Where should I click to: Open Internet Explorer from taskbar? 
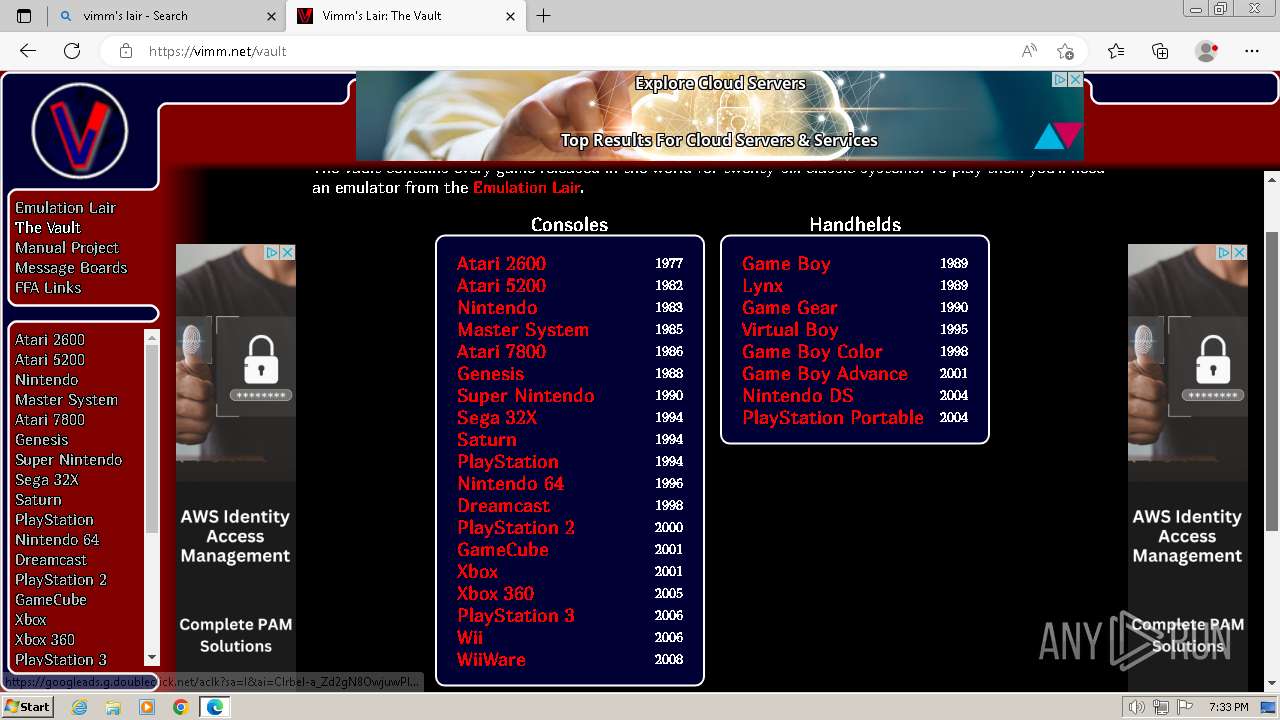click(80, 707)
